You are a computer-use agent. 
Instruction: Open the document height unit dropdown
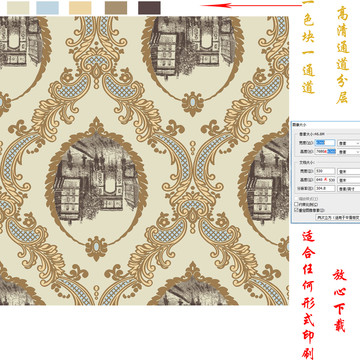point(349,180)
